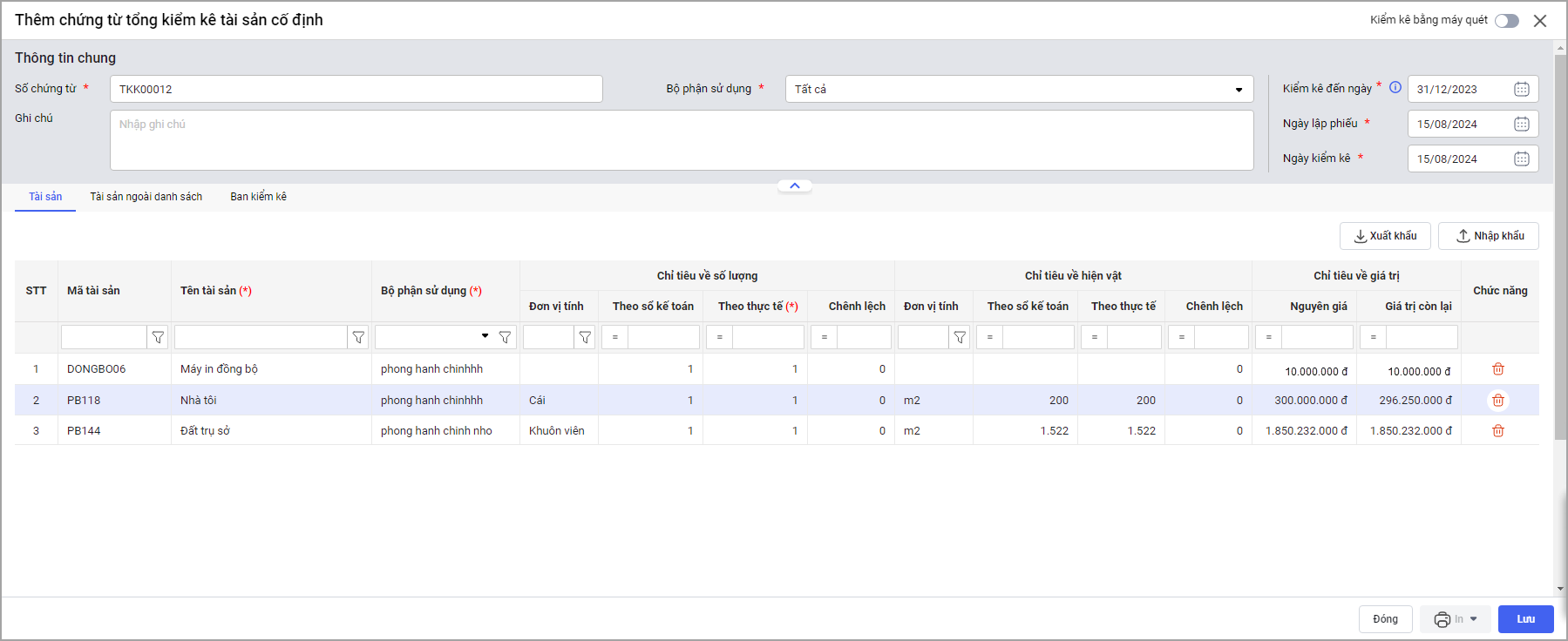Click info icon beside Kiểm kê đến ngày
The height and width of the screenshot is (641, 1568).
[1395, 87]
